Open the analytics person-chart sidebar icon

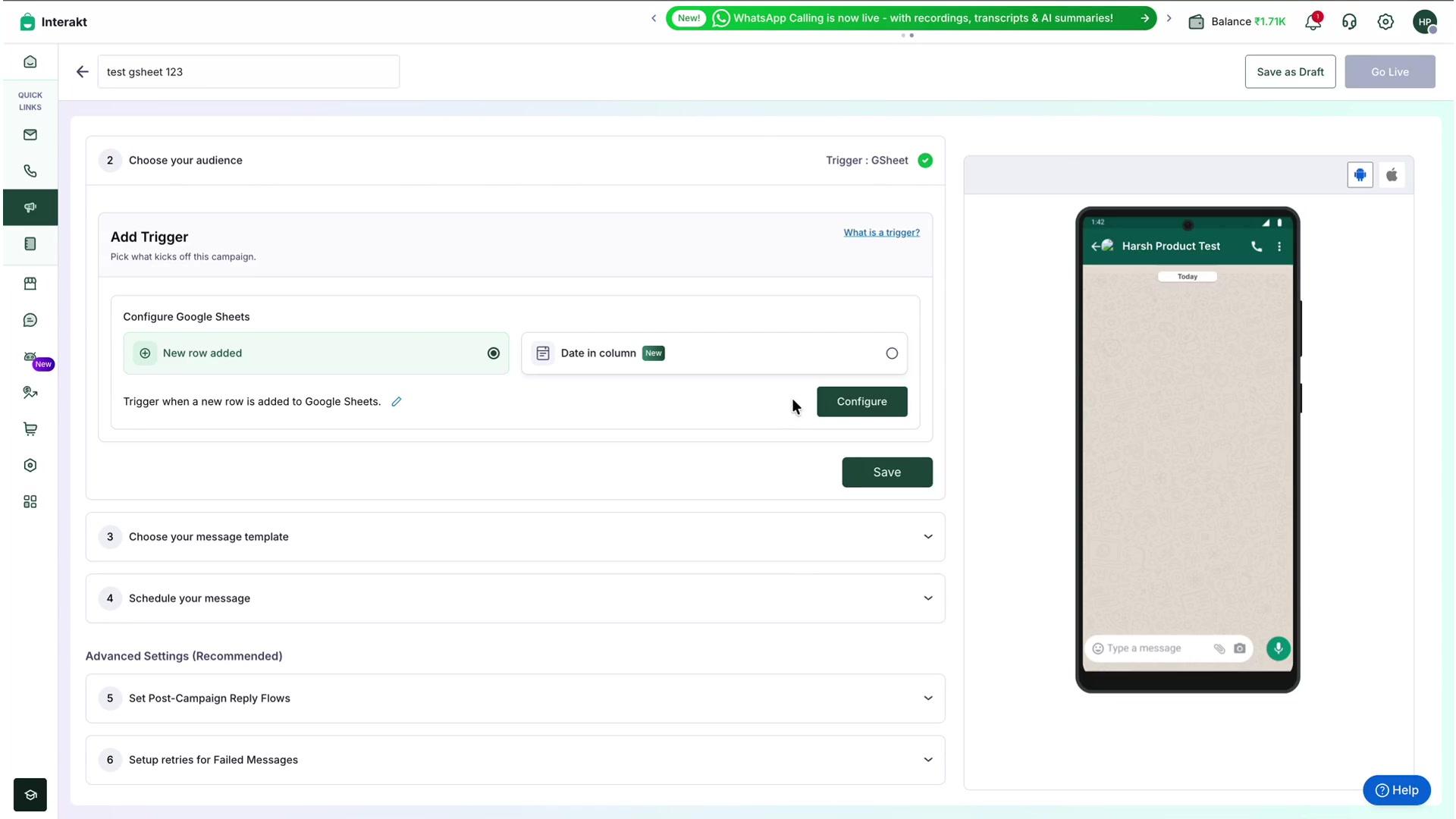pyautogui.click(x=30, y=393)
